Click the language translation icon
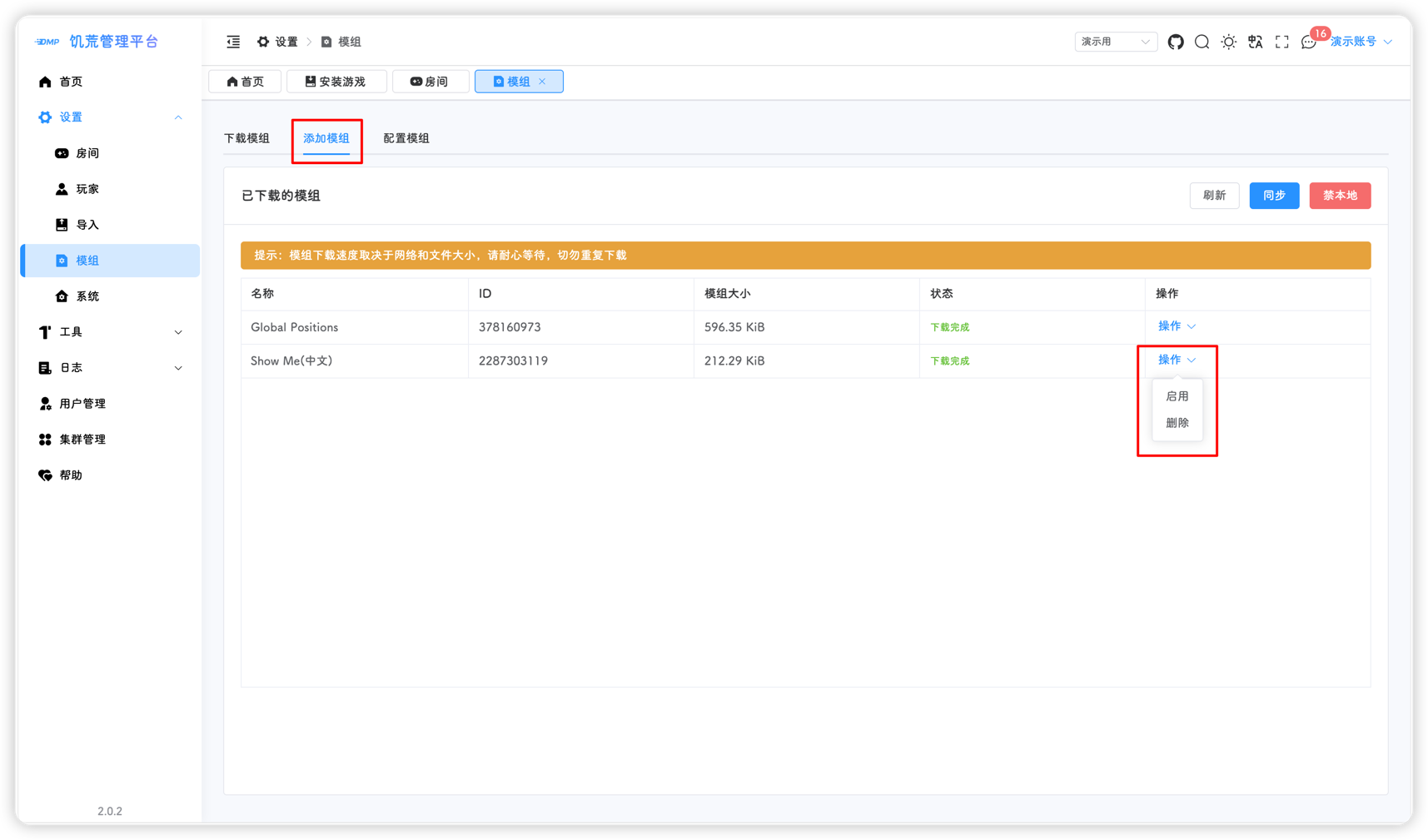1428x840 pixels. tap(1255, 42)
